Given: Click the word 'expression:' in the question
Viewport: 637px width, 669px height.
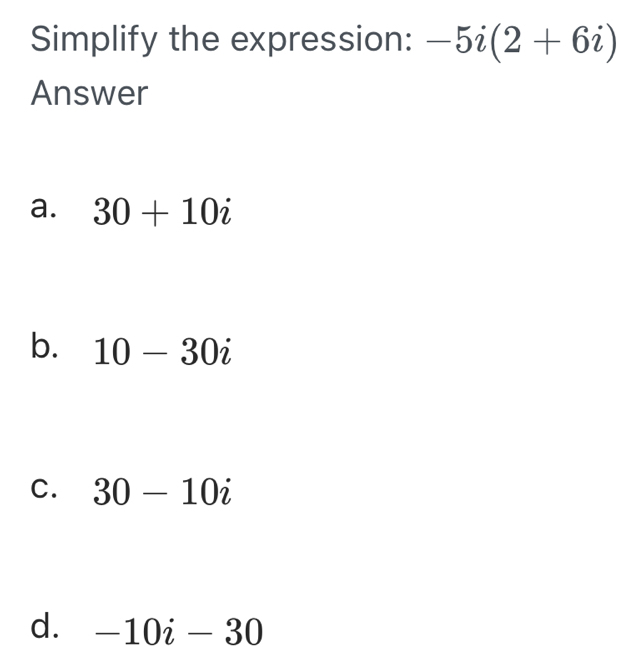Looking at the screenshot, I should pos(322,41).
